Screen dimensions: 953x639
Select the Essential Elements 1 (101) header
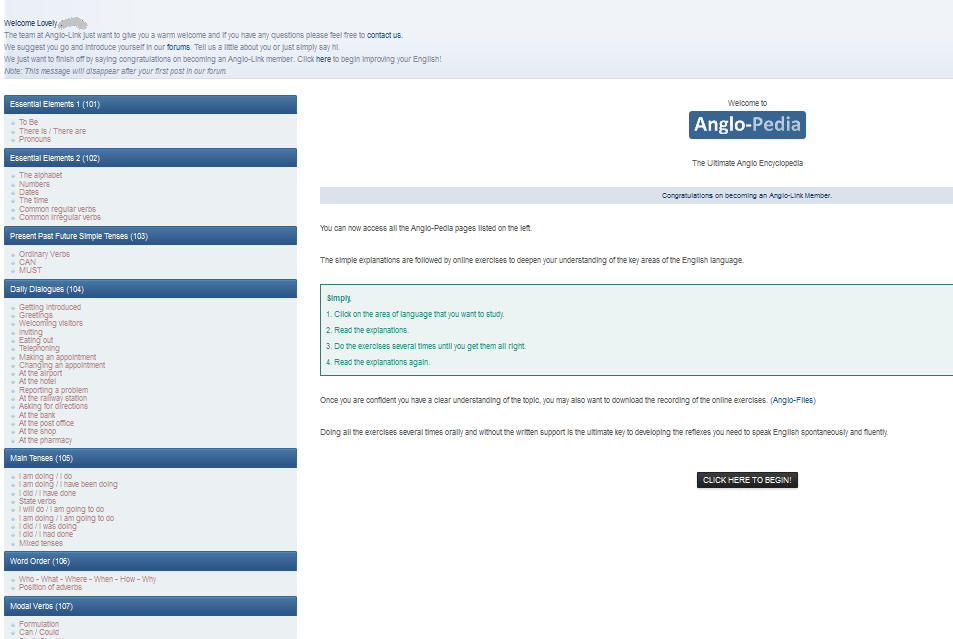pyautogui.click(x=150, y=105)
